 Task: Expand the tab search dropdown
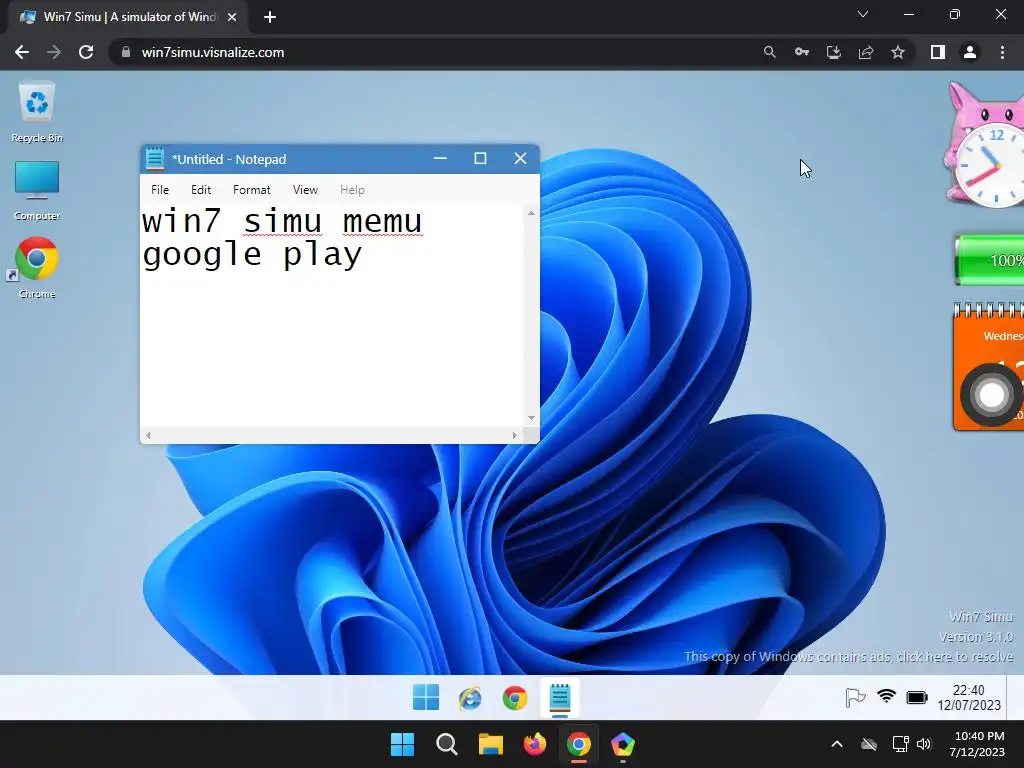[x=863, y=14]
